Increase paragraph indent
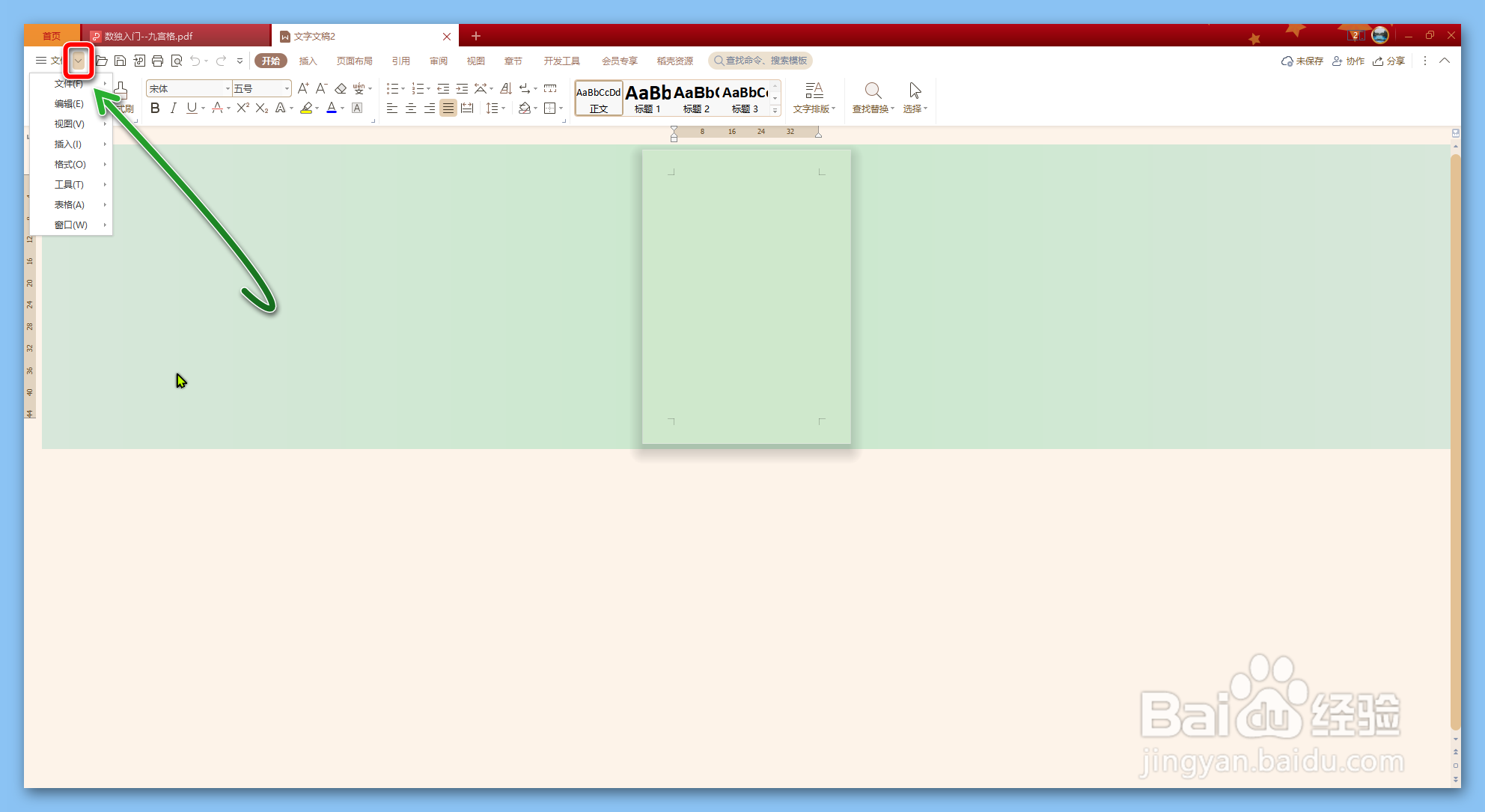 point(462,88)
